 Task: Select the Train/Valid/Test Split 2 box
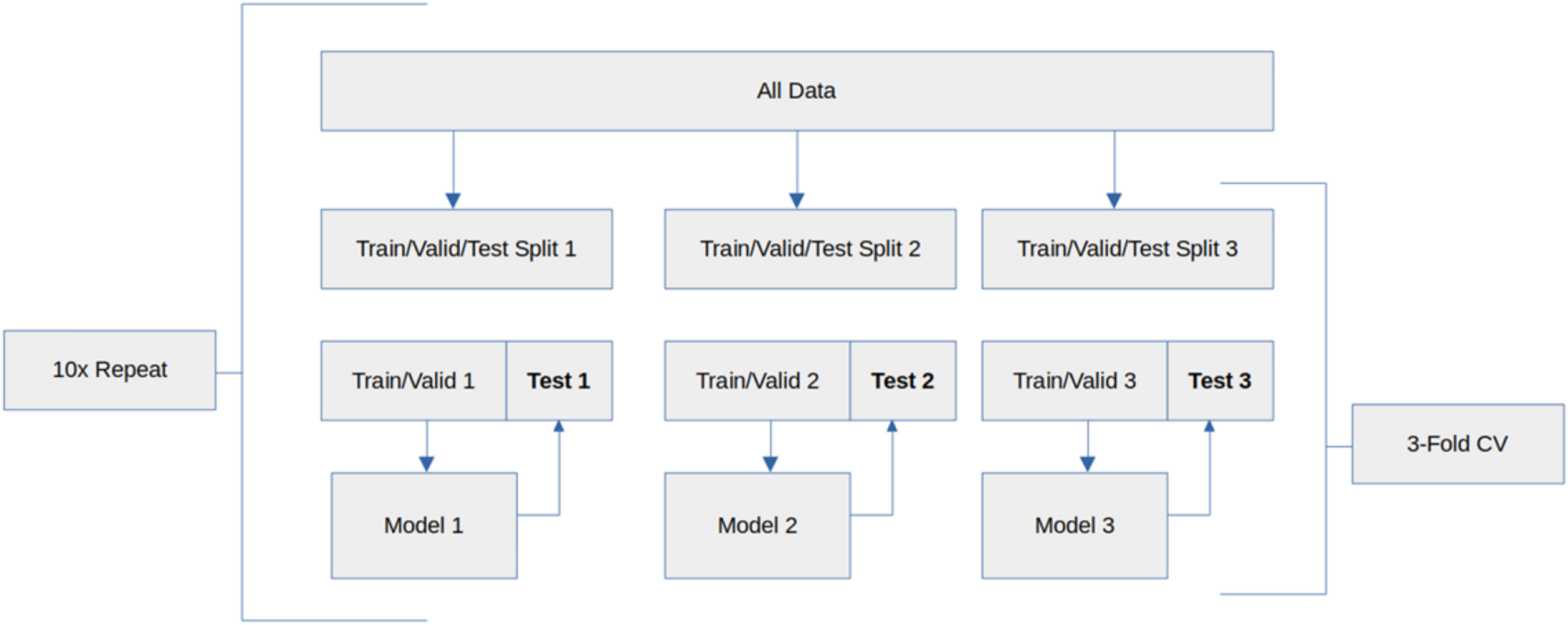point(810,249)
